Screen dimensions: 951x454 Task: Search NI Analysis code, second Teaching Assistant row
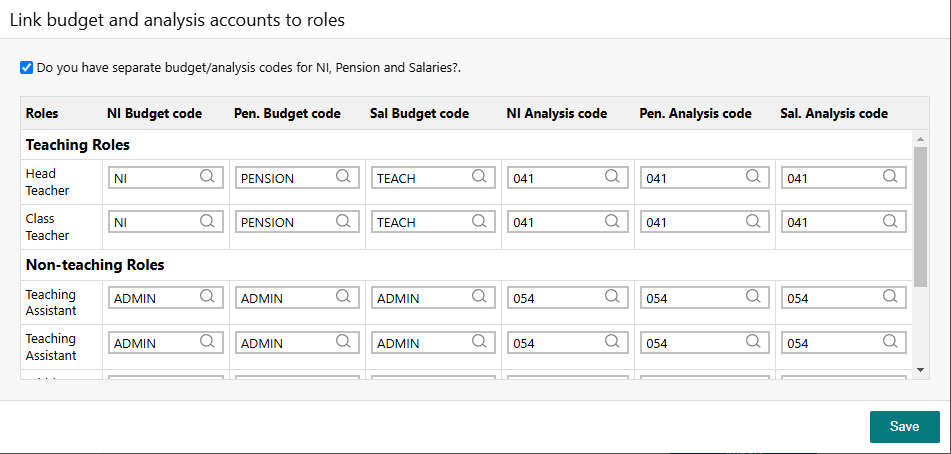(x=612, y=341)
